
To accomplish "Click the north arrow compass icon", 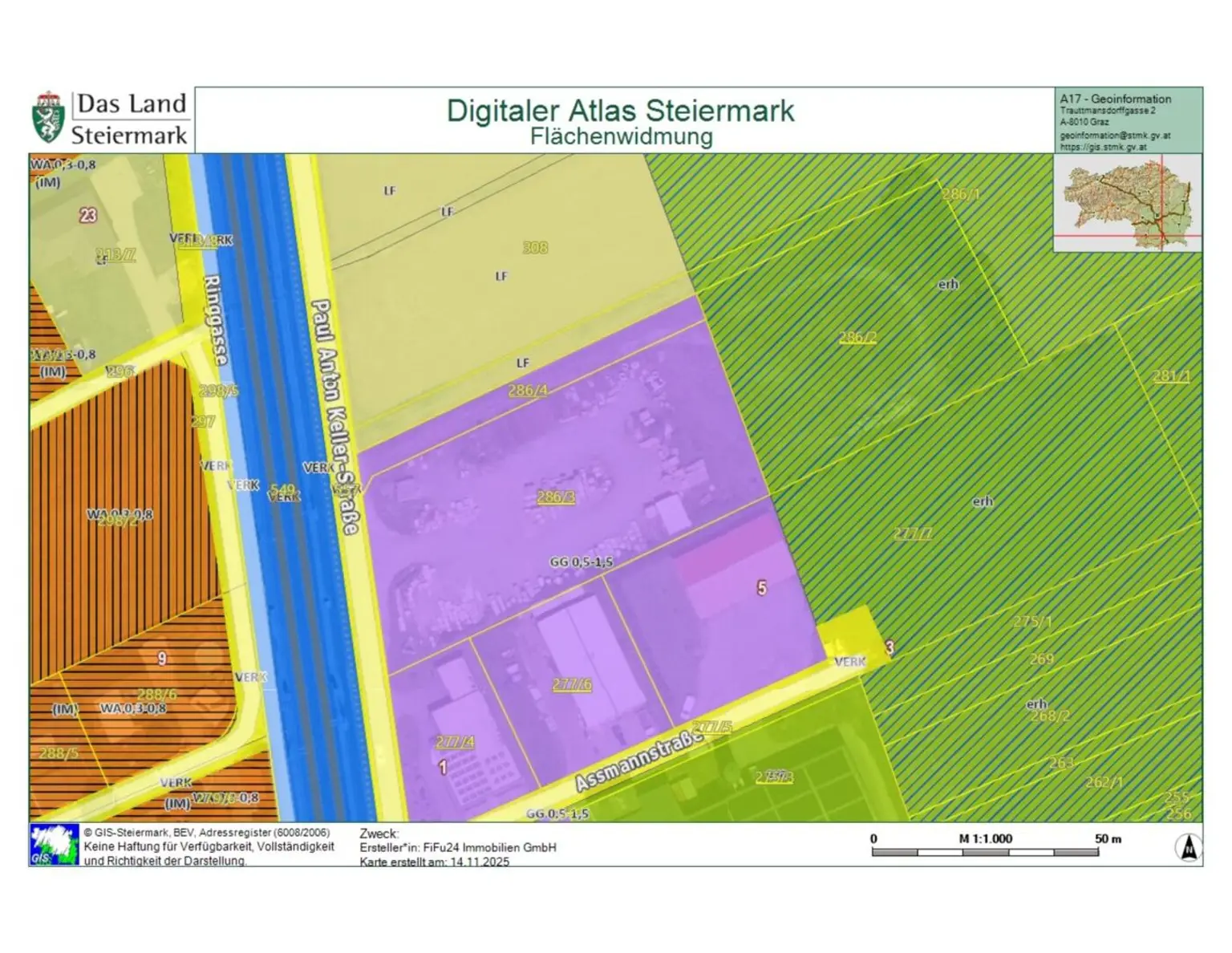I will [1188, 847].
